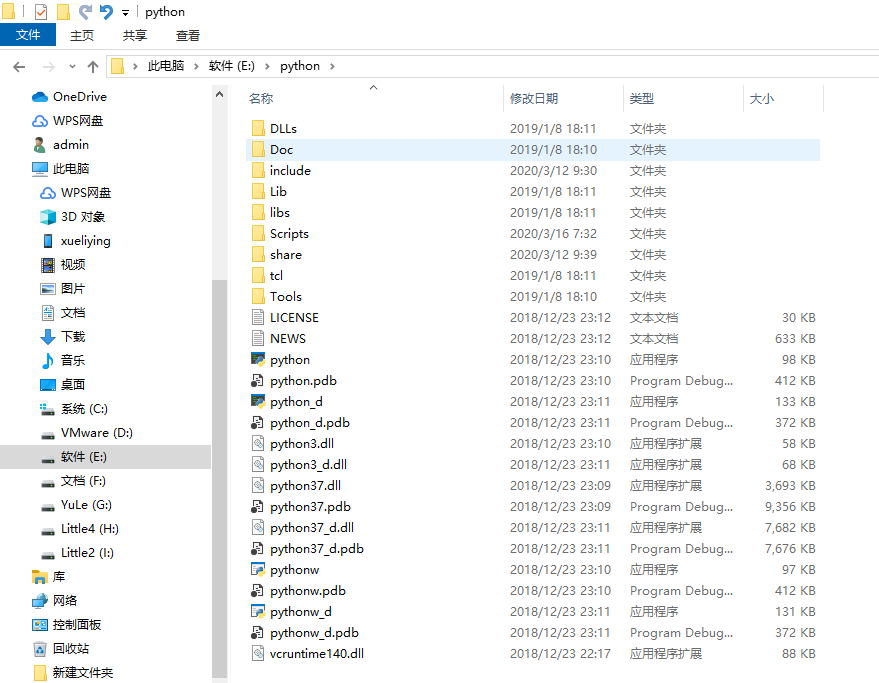Select the vcruntime140.dll file icon
879x683 pixels.
click(258, 654)
